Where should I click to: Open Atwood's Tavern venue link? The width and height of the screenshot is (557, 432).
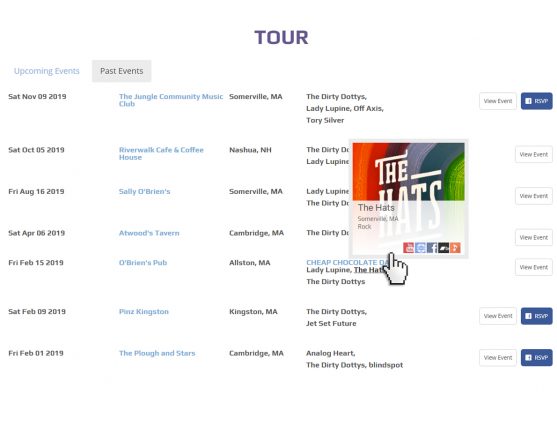coord(149,233)
